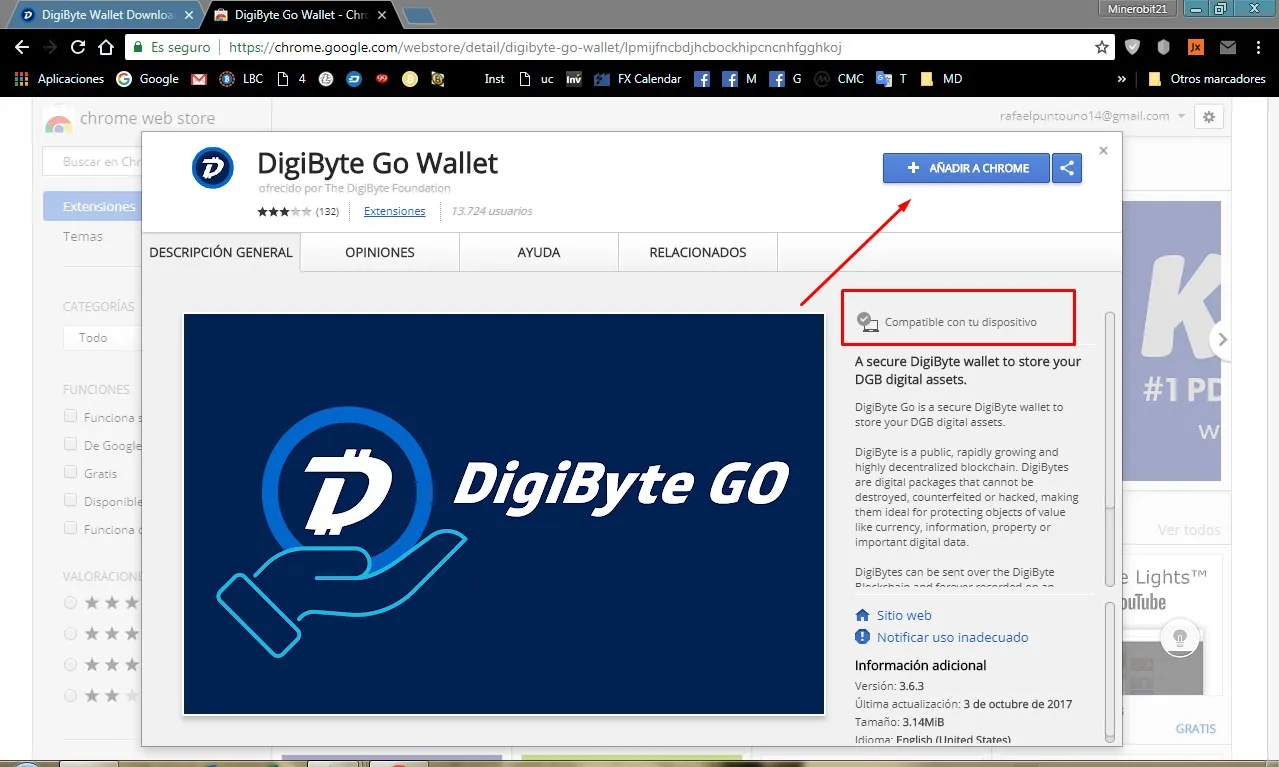Select Temas in the store sidebar
This screenshot has height=767, width=1279.
click(83, 236)
